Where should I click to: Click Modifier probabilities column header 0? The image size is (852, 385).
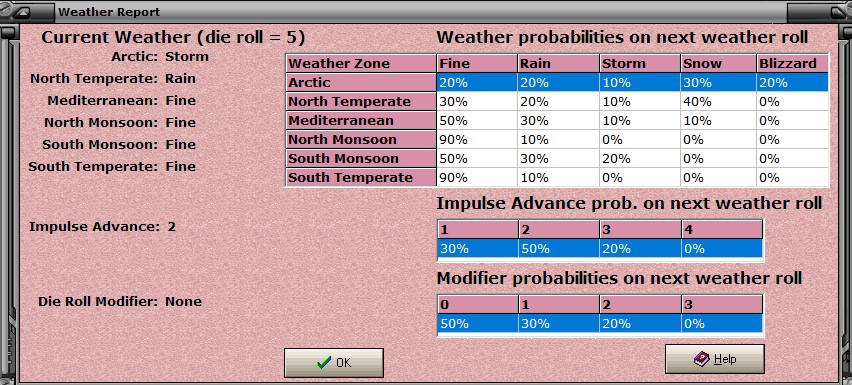tap(478, 305)
